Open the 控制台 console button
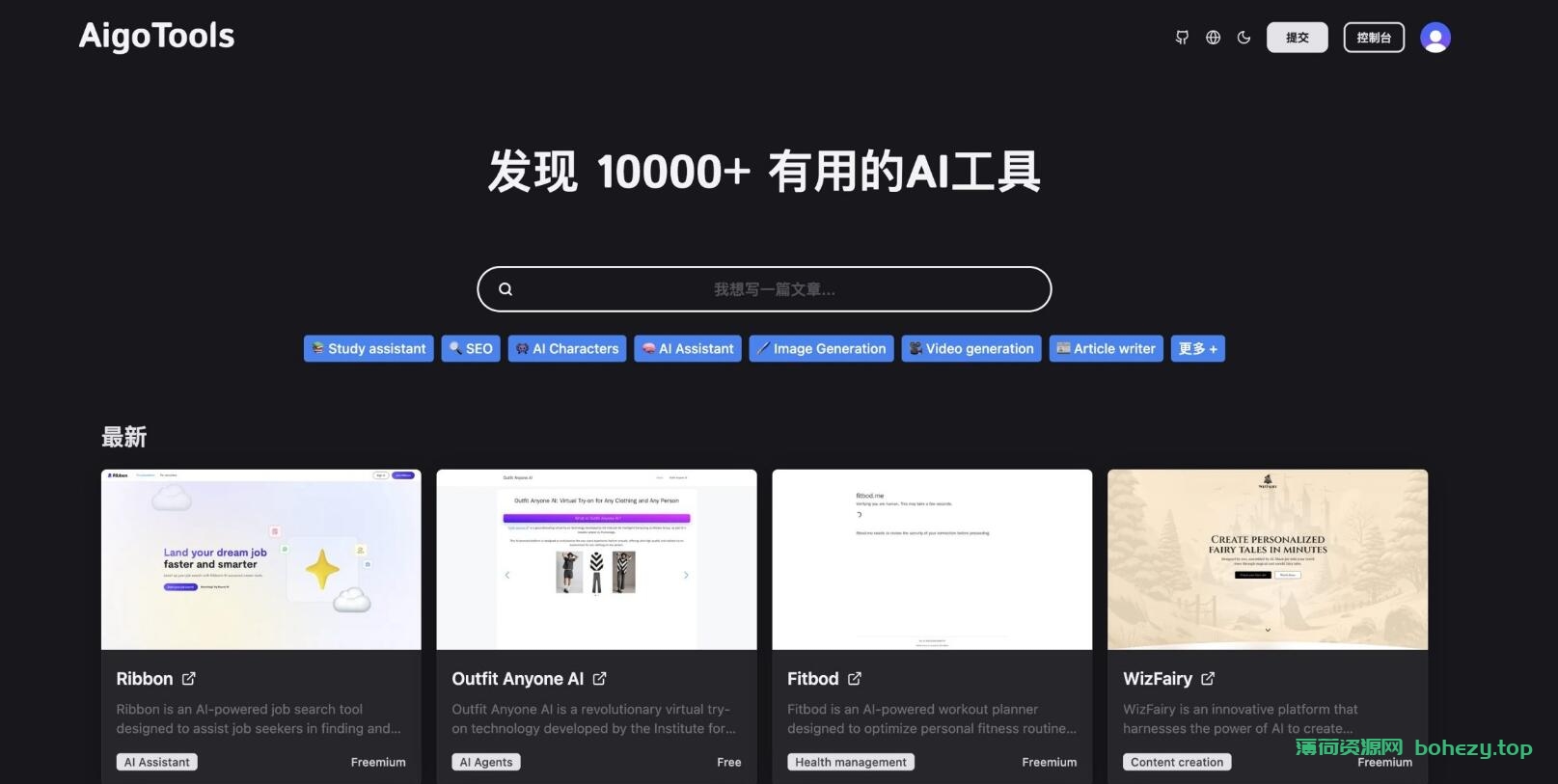The image size is (1558, 784). [1374, 38]
